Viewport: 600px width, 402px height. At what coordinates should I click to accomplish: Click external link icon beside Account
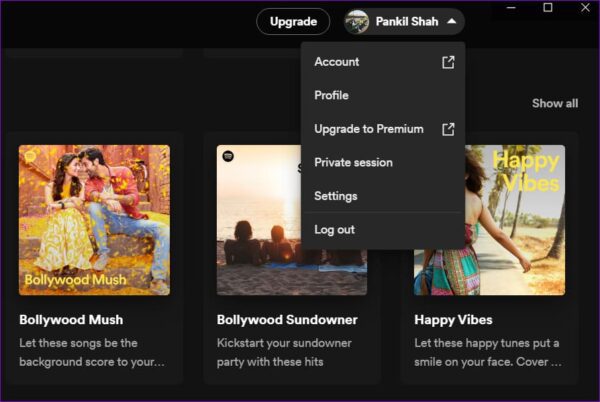pyautogui.click(x=449, y=62)
